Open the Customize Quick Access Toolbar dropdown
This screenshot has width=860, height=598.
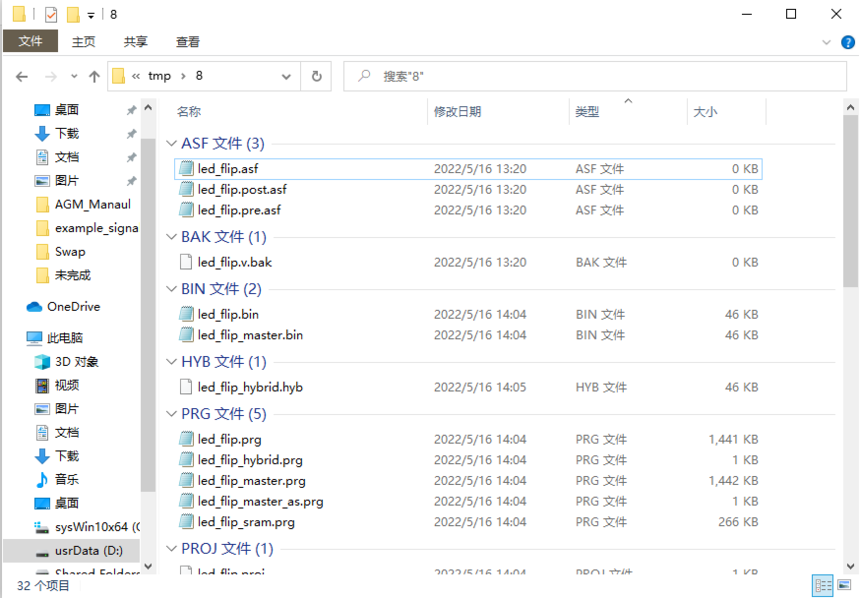click(x=91, y=15)
